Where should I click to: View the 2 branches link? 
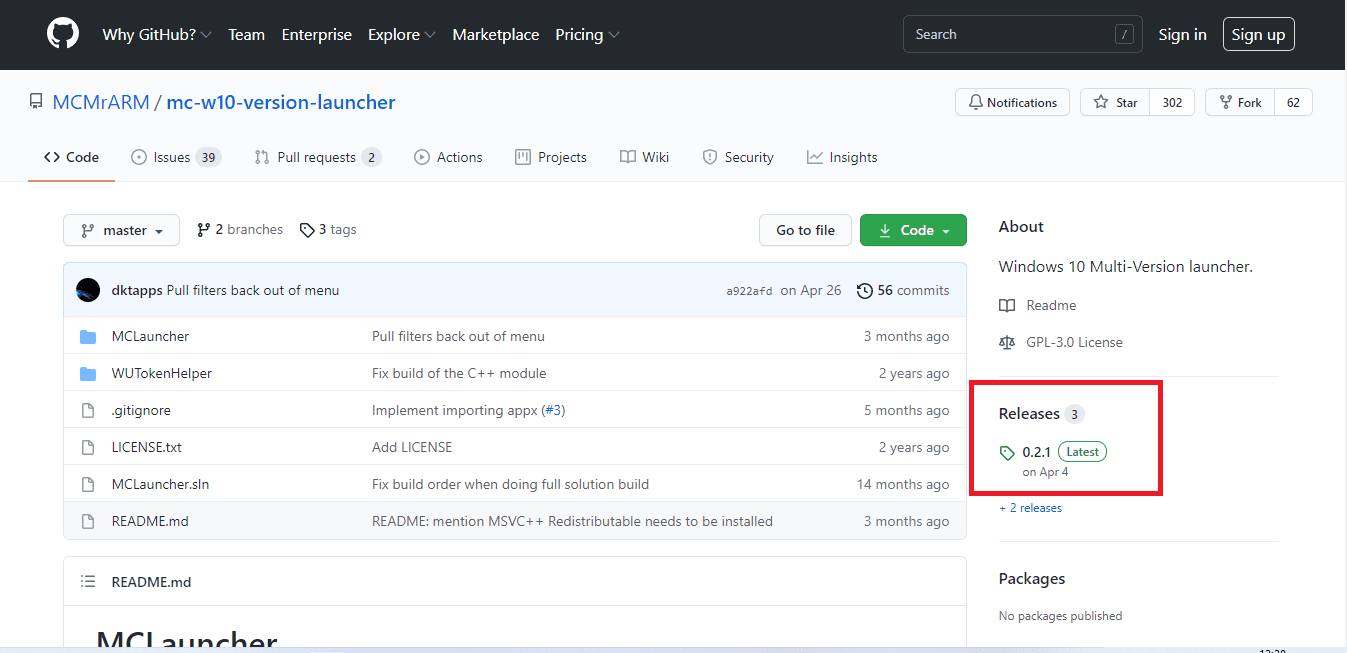coord(240,230)
